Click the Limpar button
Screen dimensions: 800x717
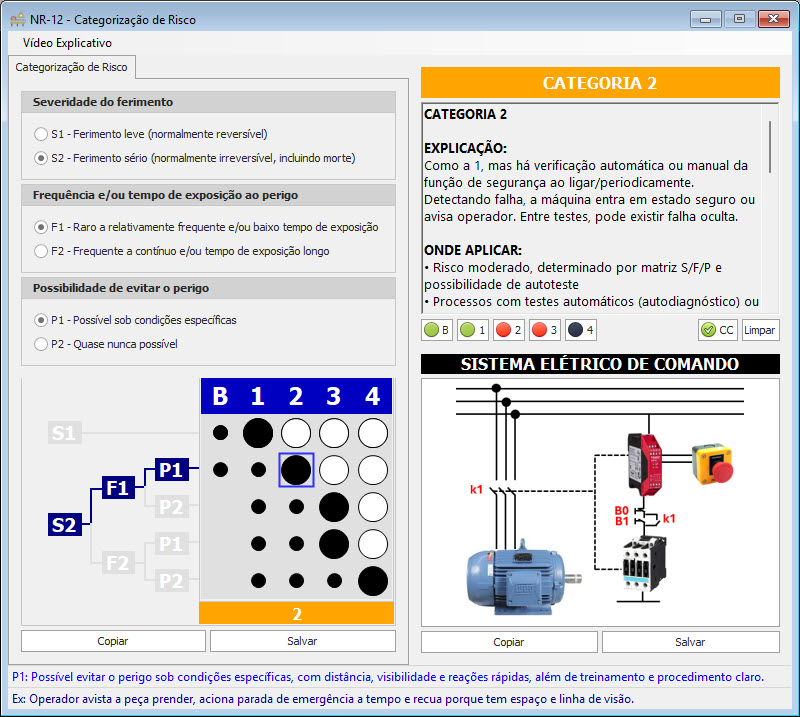[x=760, y=330]
